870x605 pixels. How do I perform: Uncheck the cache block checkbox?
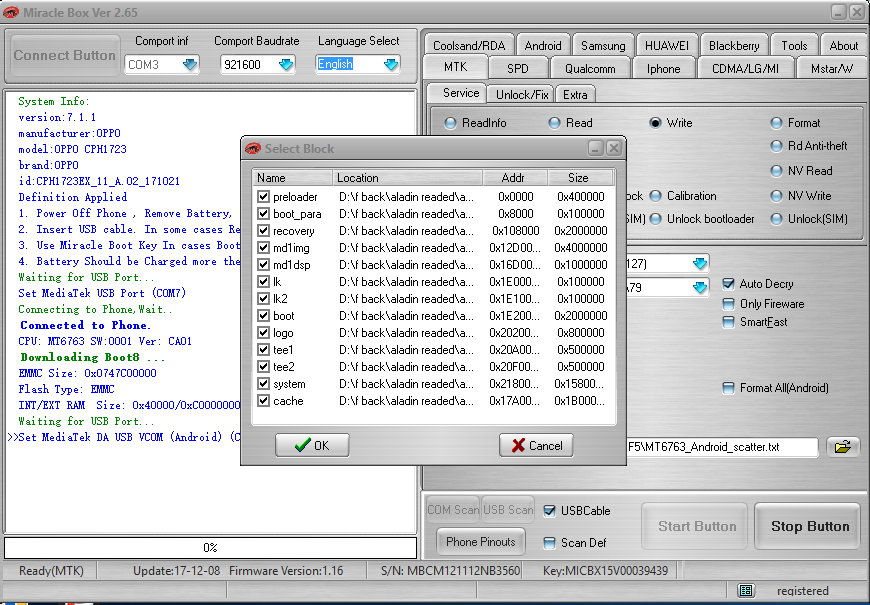(264, 401)
